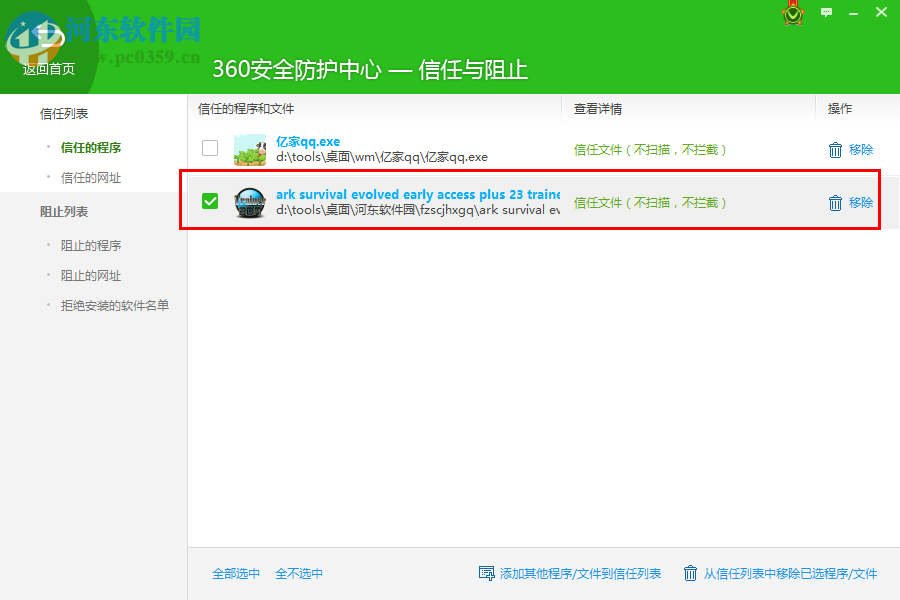Open ark survival evolved early access link

pyautogui.click(x=418, y=195)
